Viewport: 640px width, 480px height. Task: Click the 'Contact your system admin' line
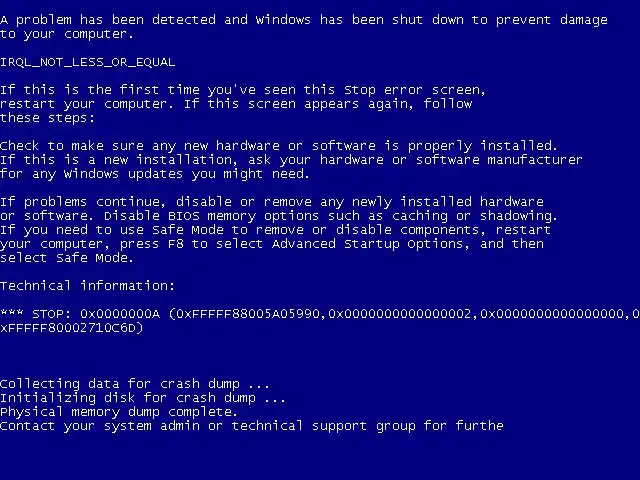(x=252, y=426)
